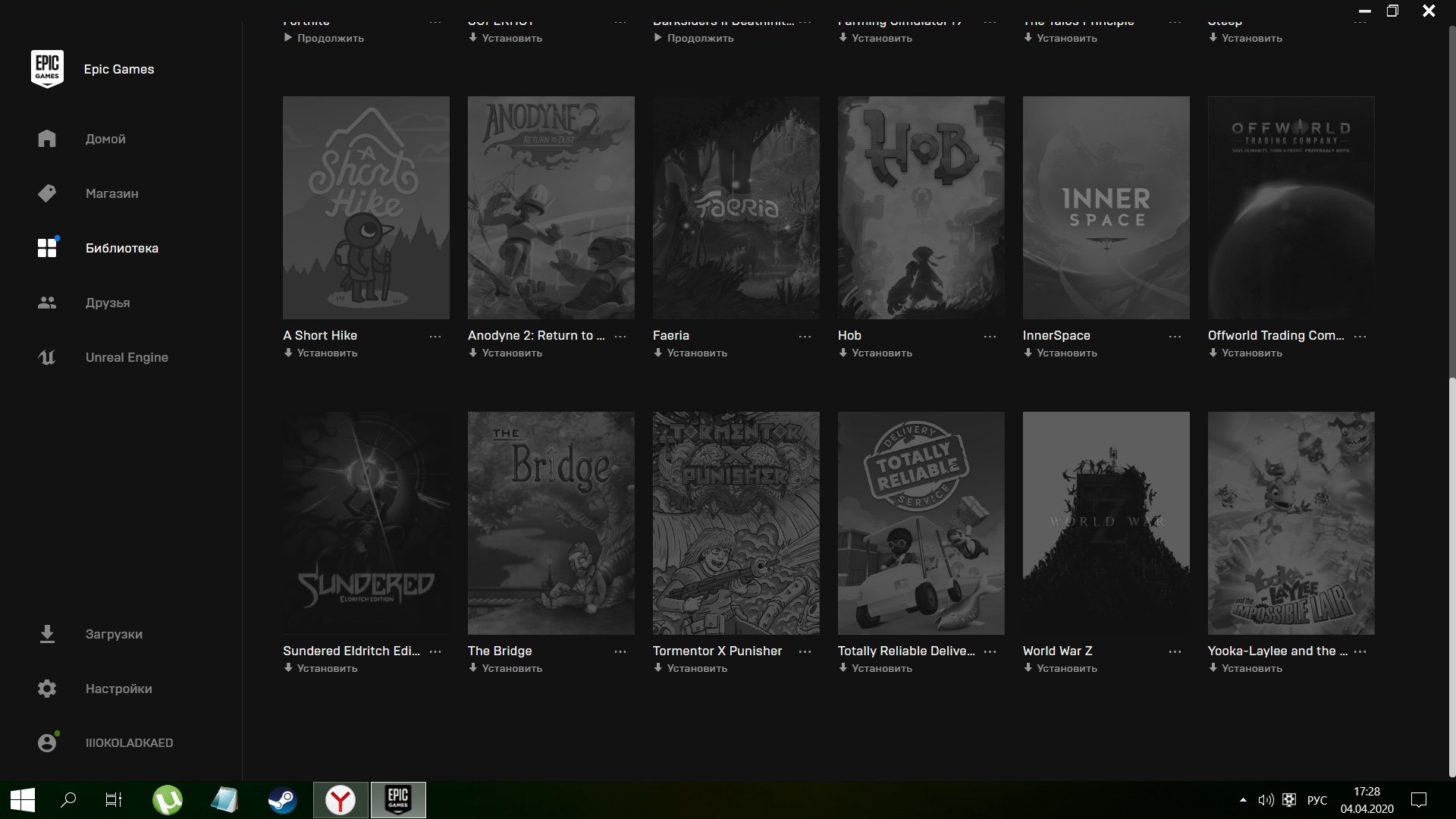Image resolution: width=1456 pixels, height=819 pixels.
Task: Open options menu for Anodyne 2
Action: pos(620,337)
